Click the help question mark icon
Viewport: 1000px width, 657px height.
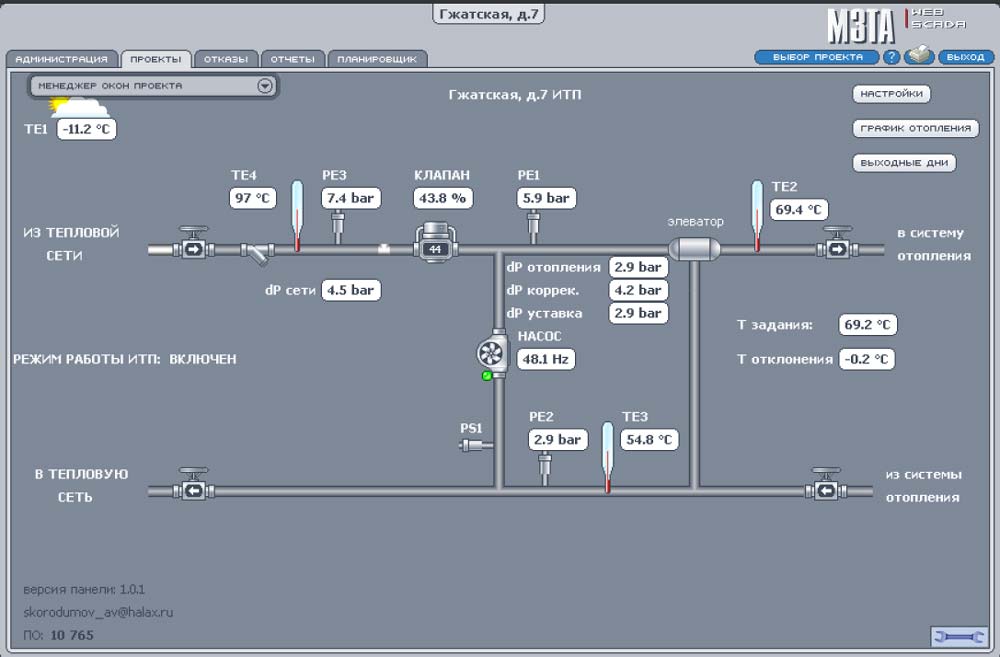pyautogui.click(x=891, y=57)
